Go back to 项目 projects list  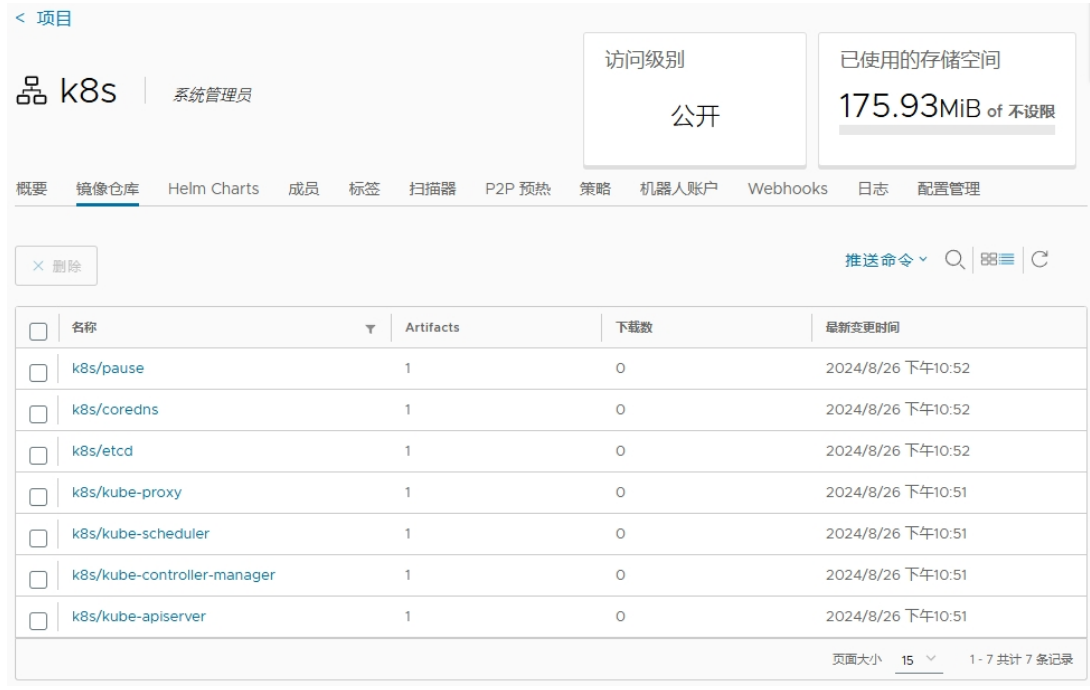click(x=44, y=19)
